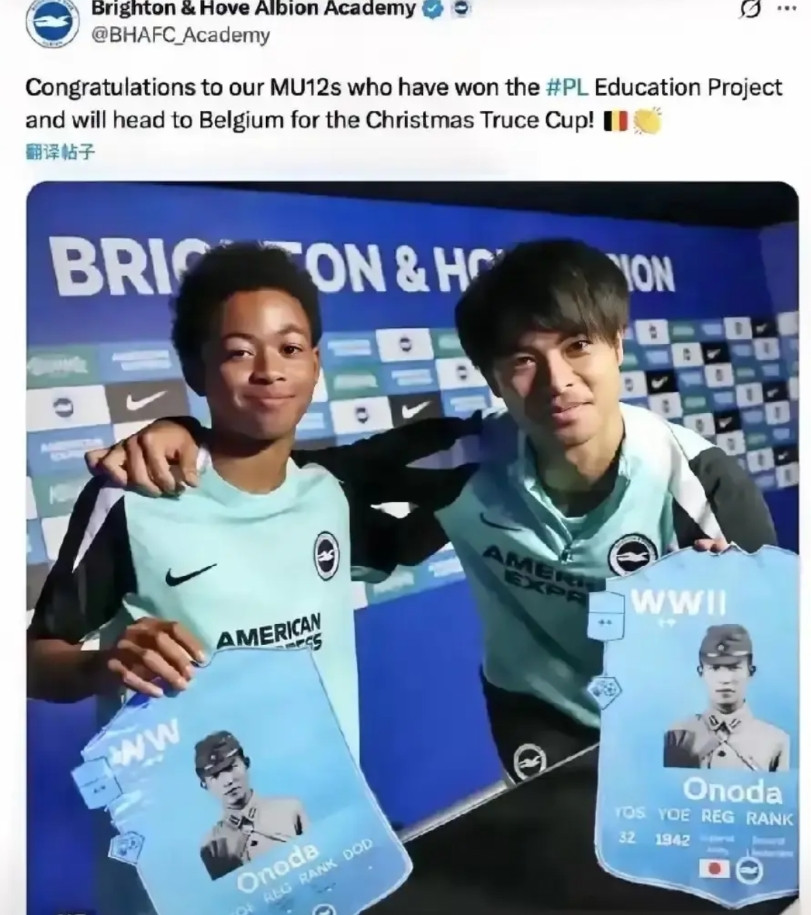This screenshot has width=811, height=915.
Task: Click the 1942 value on the right card
Action: coord(672,840)
